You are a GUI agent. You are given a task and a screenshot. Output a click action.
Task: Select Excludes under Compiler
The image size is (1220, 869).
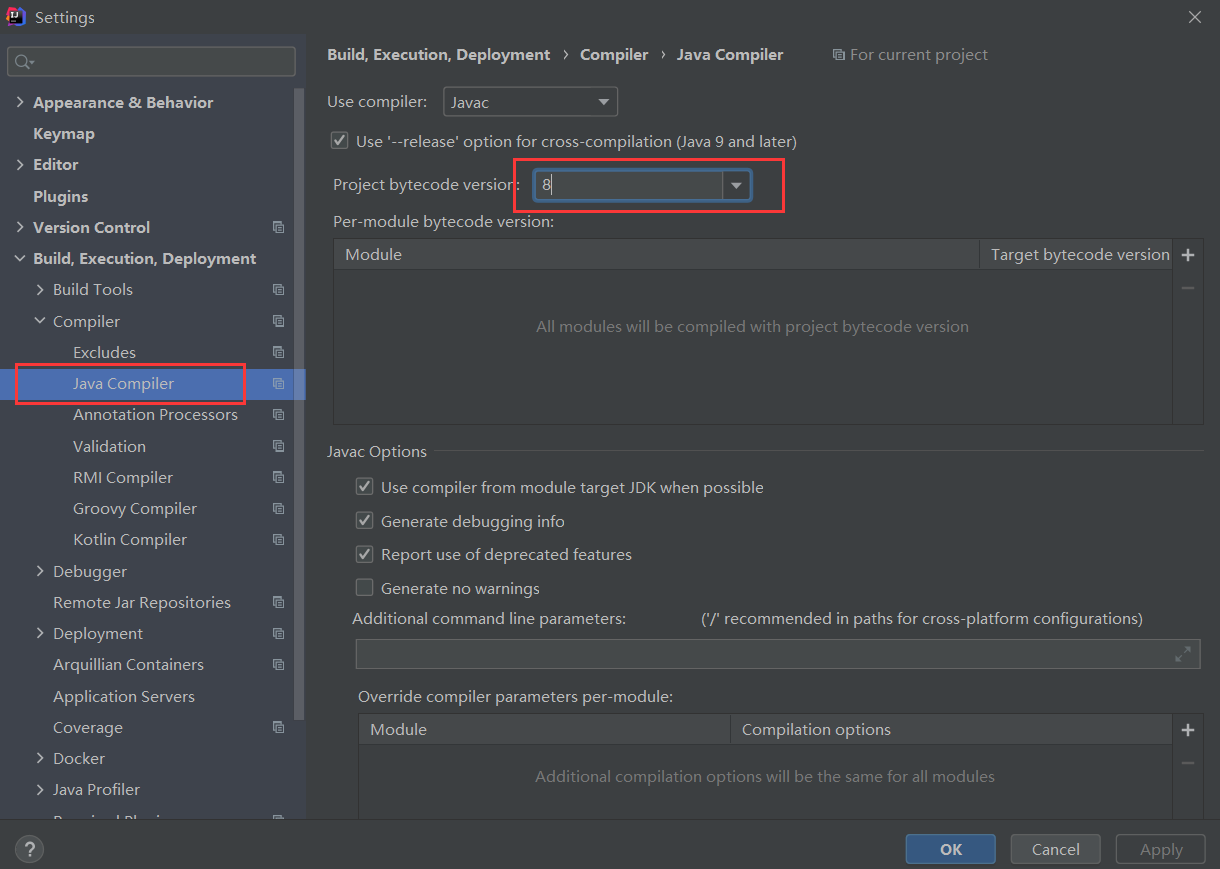pos(104,352)
